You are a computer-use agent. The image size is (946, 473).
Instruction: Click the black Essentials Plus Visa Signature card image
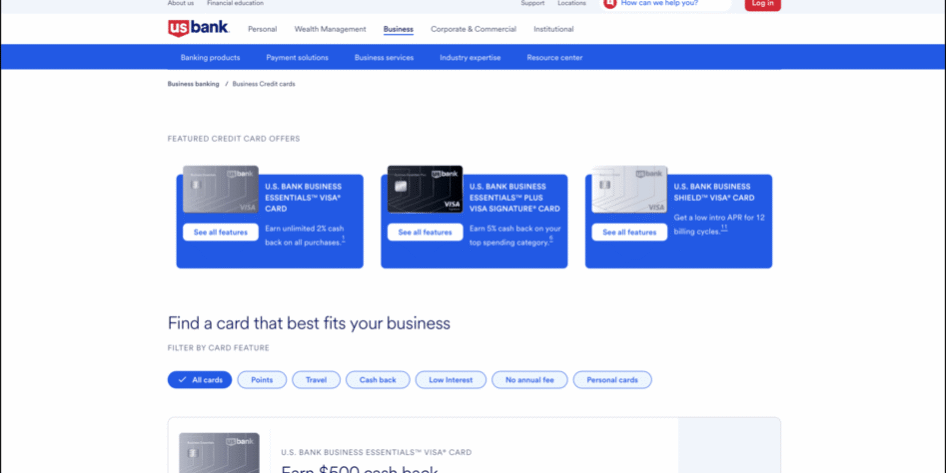425,189
